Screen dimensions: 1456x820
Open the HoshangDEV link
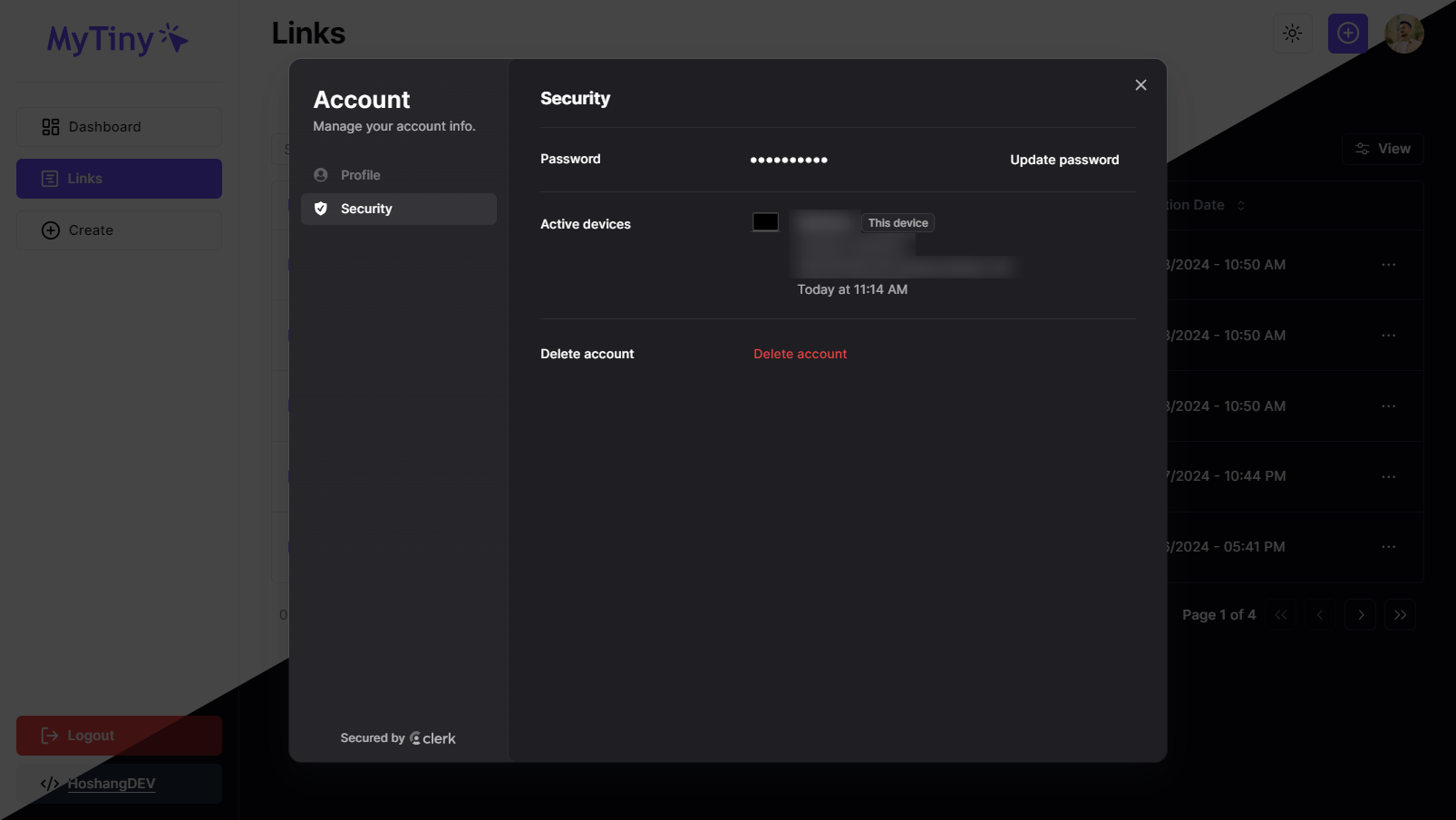pos(112,783)
